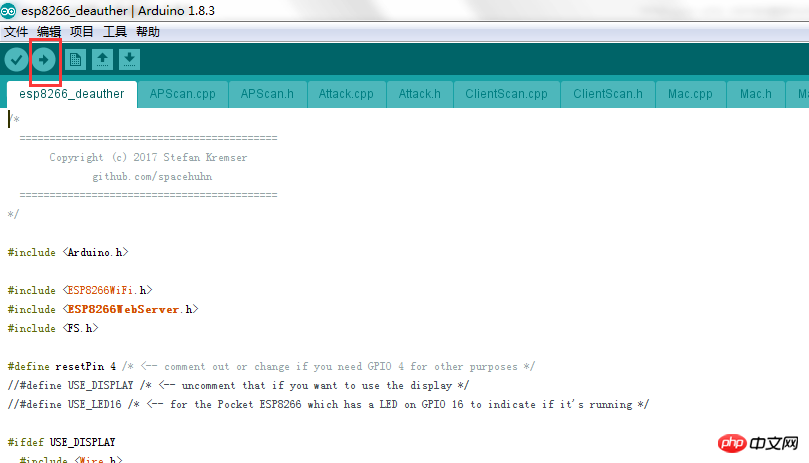
Task: Save sketch with the down-arrow icon
Action: pos(129,60)
